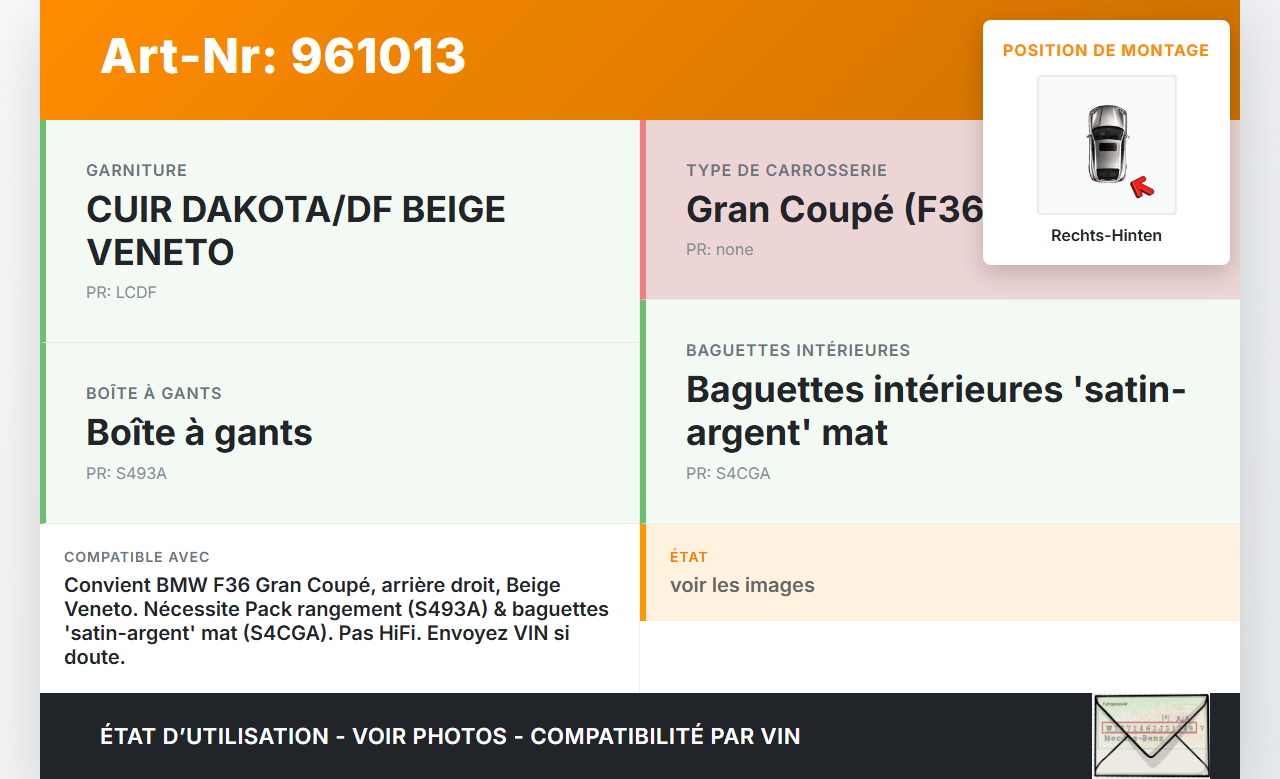The height and width of the screenshot is (779, 1280).
Task: Click the Art-Nr: 961013 heading
Action: (283, 56)
